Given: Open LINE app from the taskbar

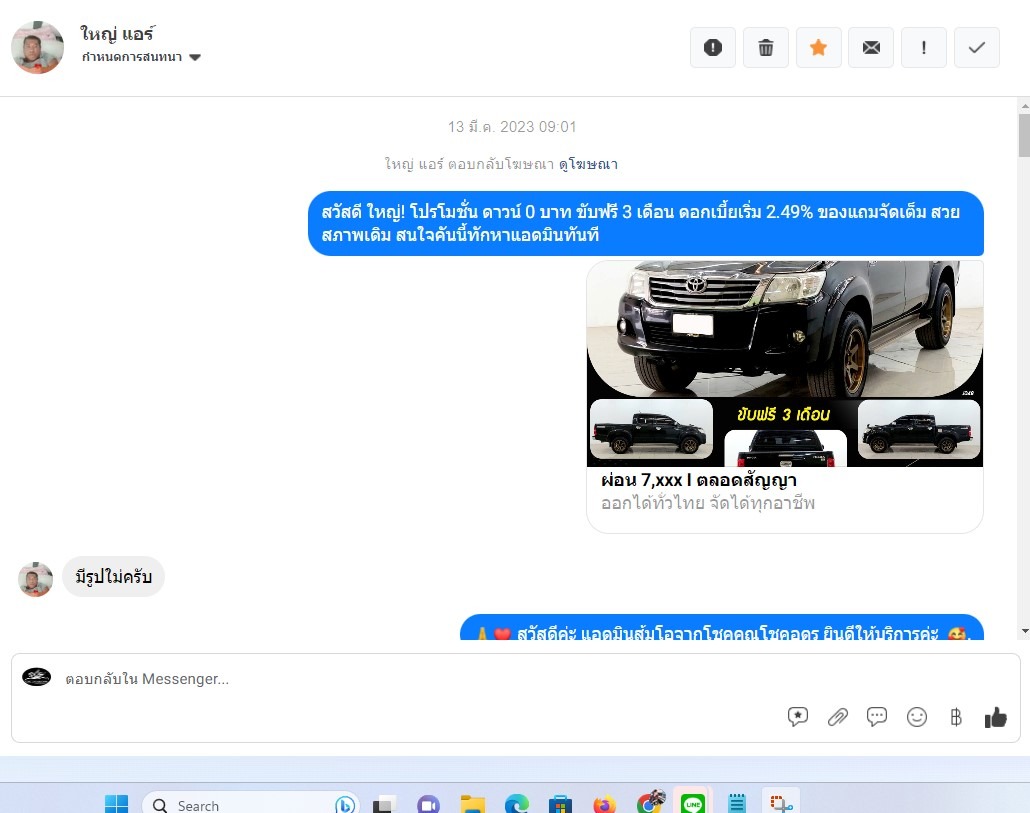Looking at the screenshot, I should pyautogui.click(x=692, y=804).
